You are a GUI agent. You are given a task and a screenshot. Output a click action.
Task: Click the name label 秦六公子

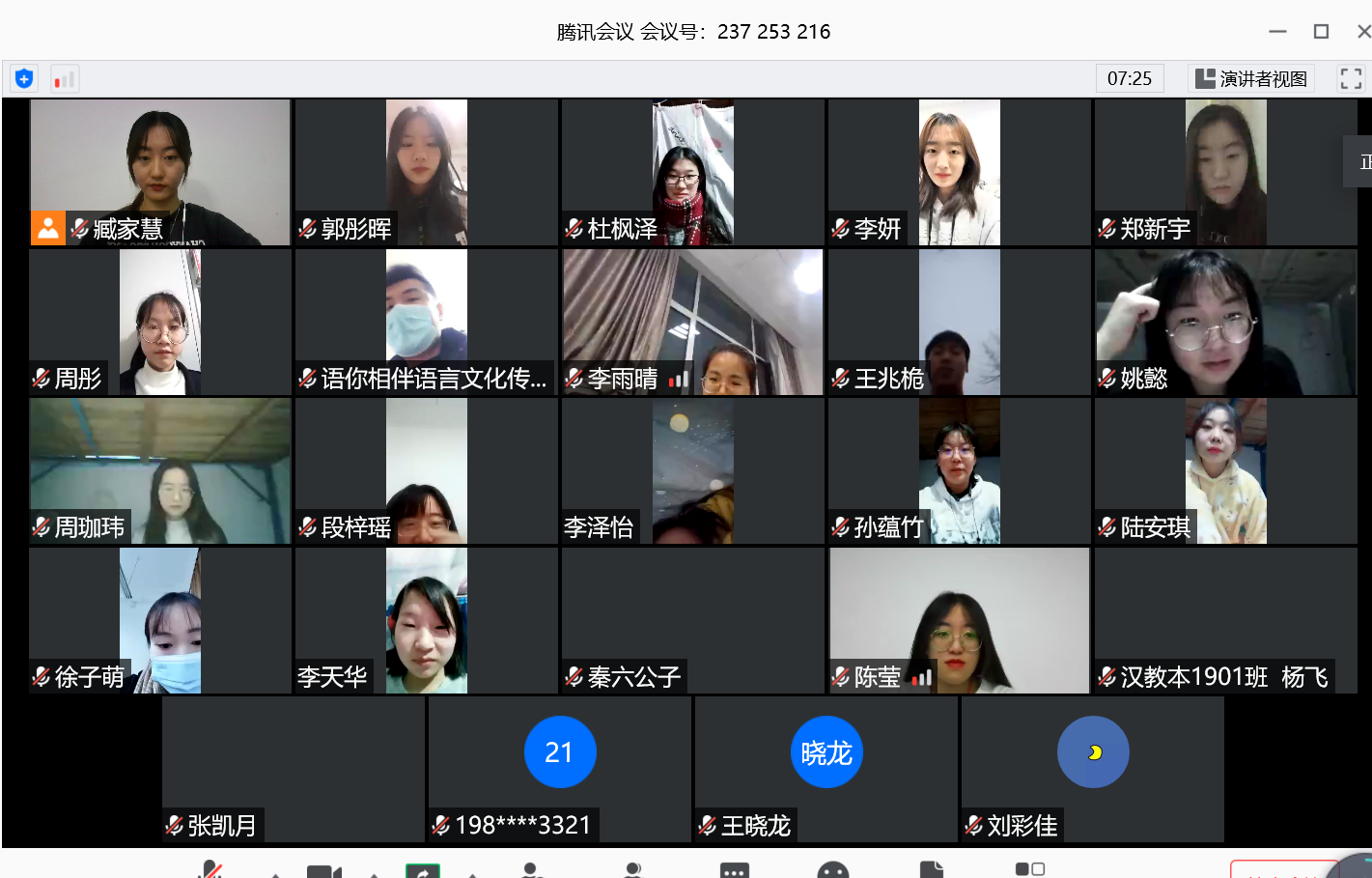tap(634, 677)
